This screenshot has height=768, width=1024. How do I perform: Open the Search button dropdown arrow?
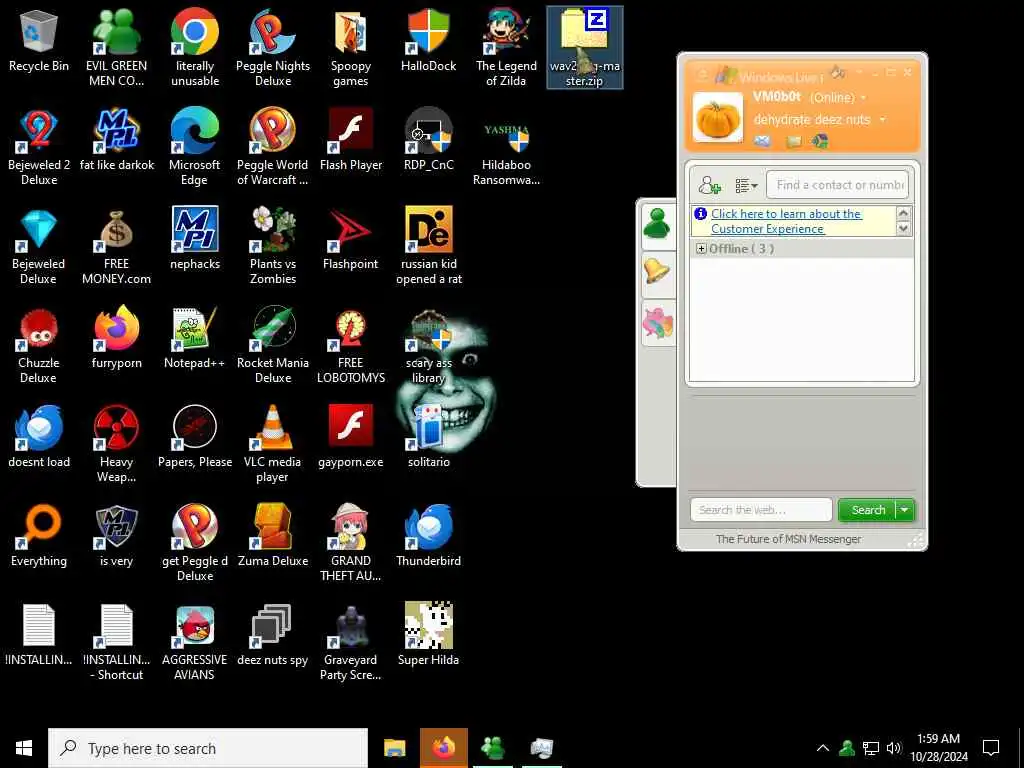click(x=904, y=510)
